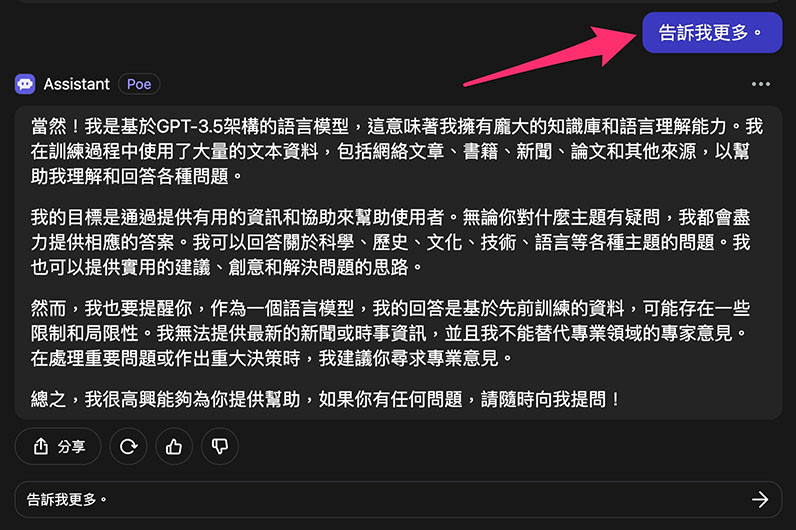Open the three-dot more options menu
796x530 pixels.
[x=760, y=84]
